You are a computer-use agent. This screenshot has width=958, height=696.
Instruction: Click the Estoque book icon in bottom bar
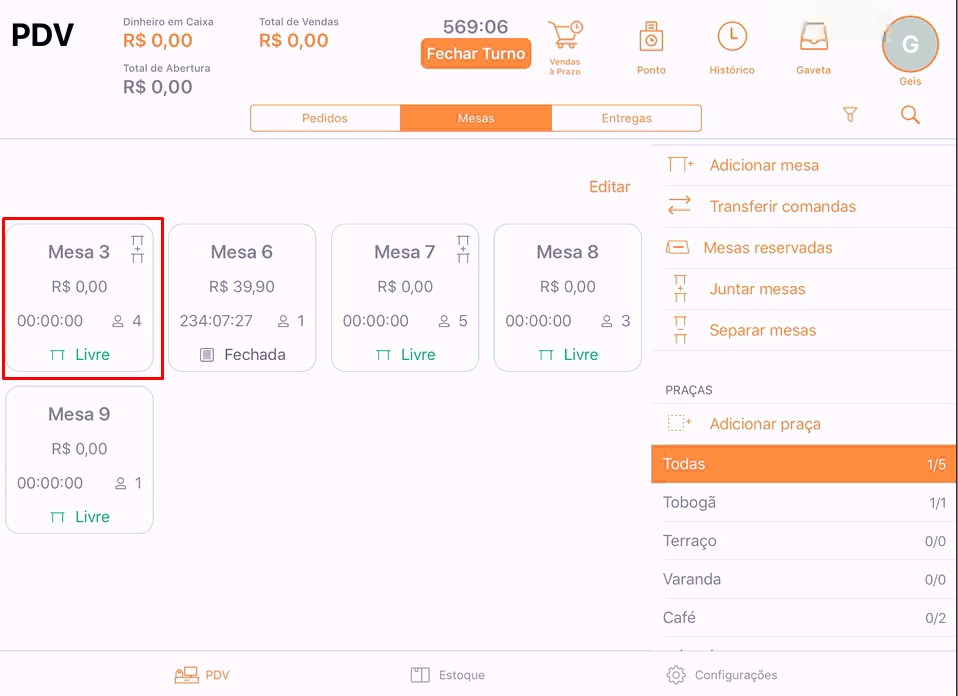coord(420,675)
